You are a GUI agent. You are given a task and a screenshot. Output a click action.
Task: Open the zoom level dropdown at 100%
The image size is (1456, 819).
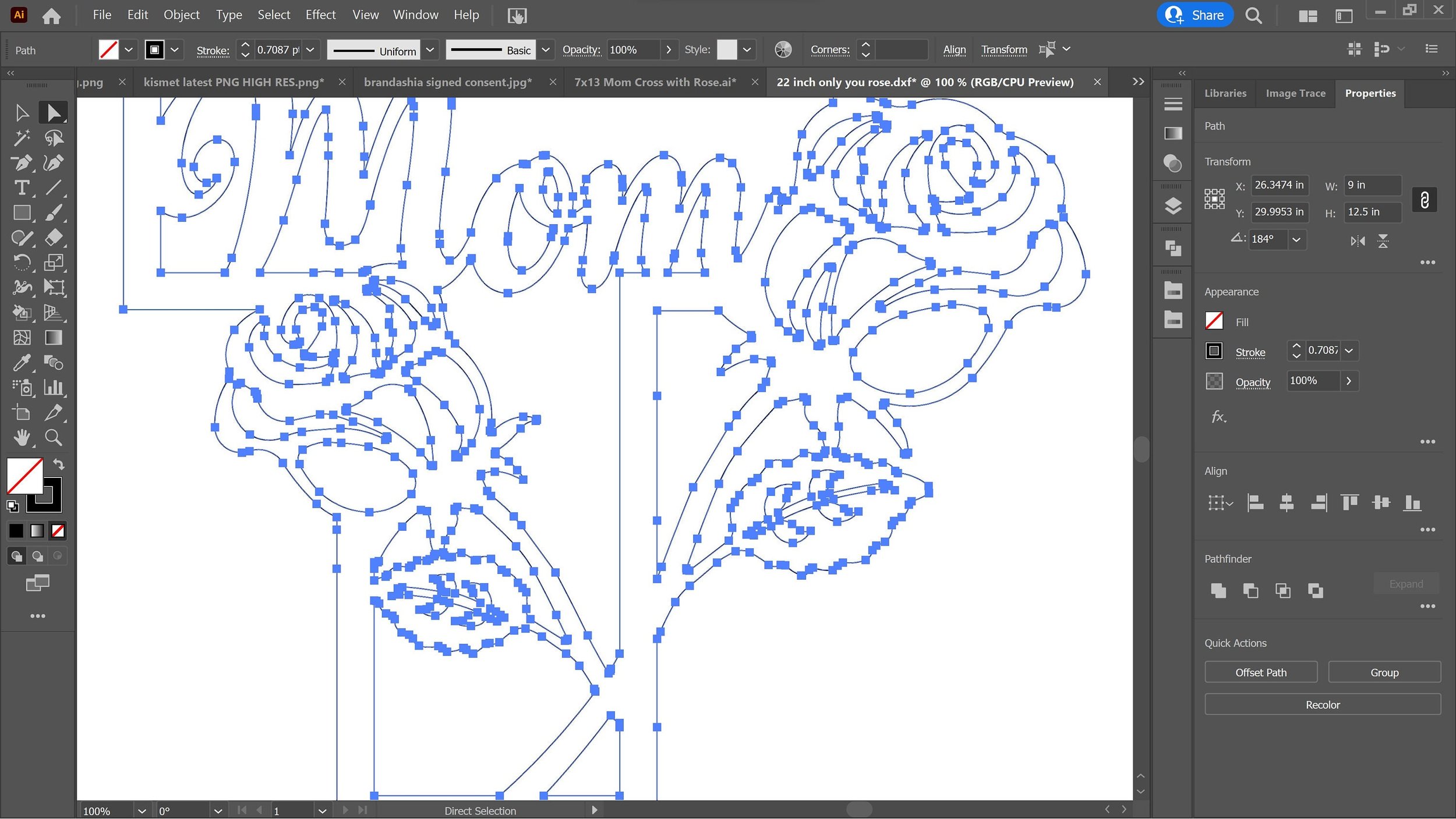click(x=142, y=811)
